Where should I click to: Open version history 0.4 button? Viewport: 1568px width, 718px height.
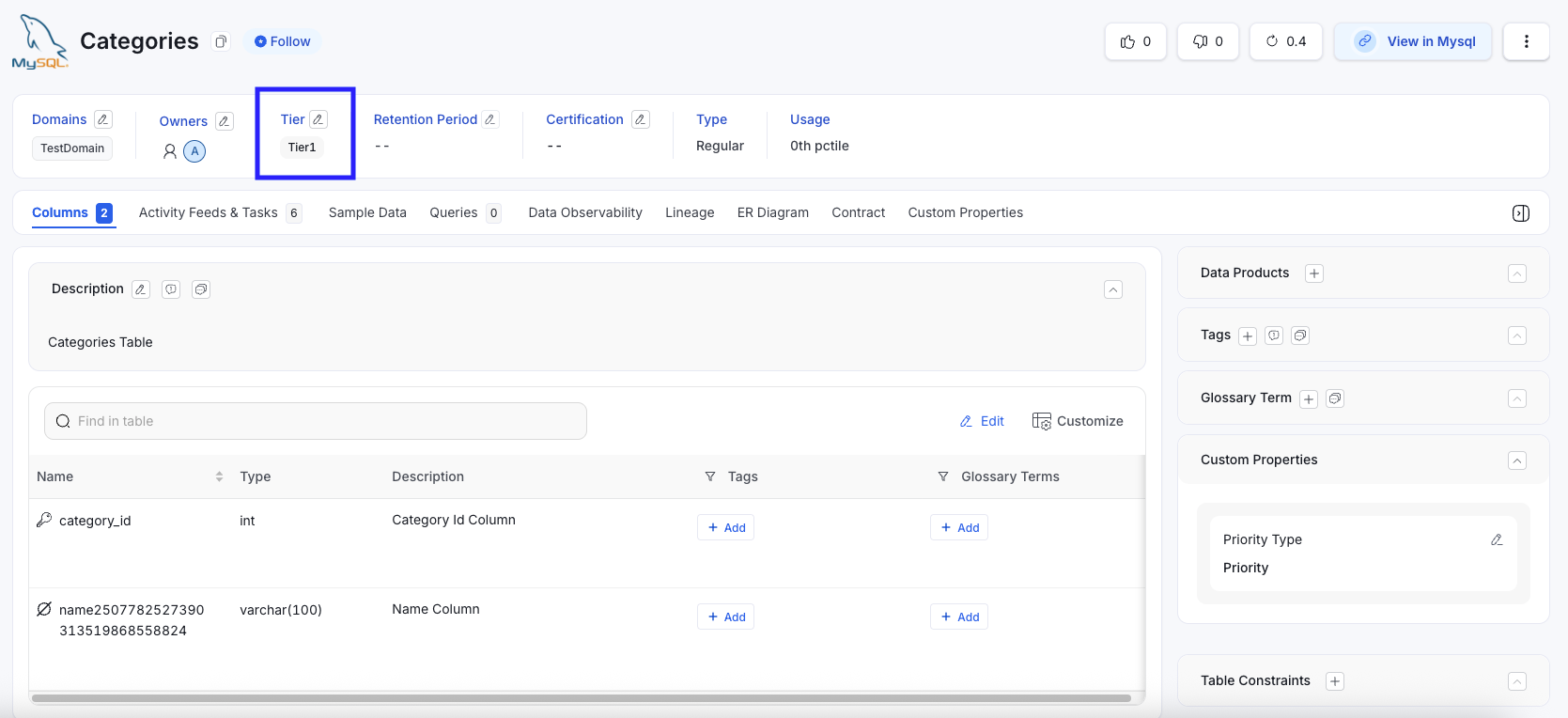pos(1286,41)
